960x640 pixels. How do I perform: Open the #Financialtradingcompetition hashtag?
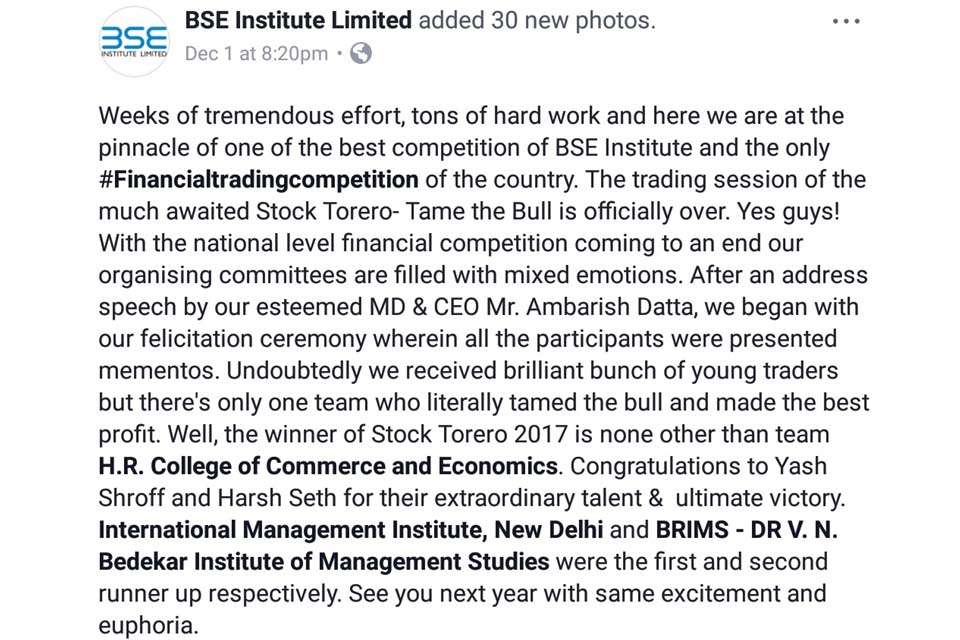258,179
